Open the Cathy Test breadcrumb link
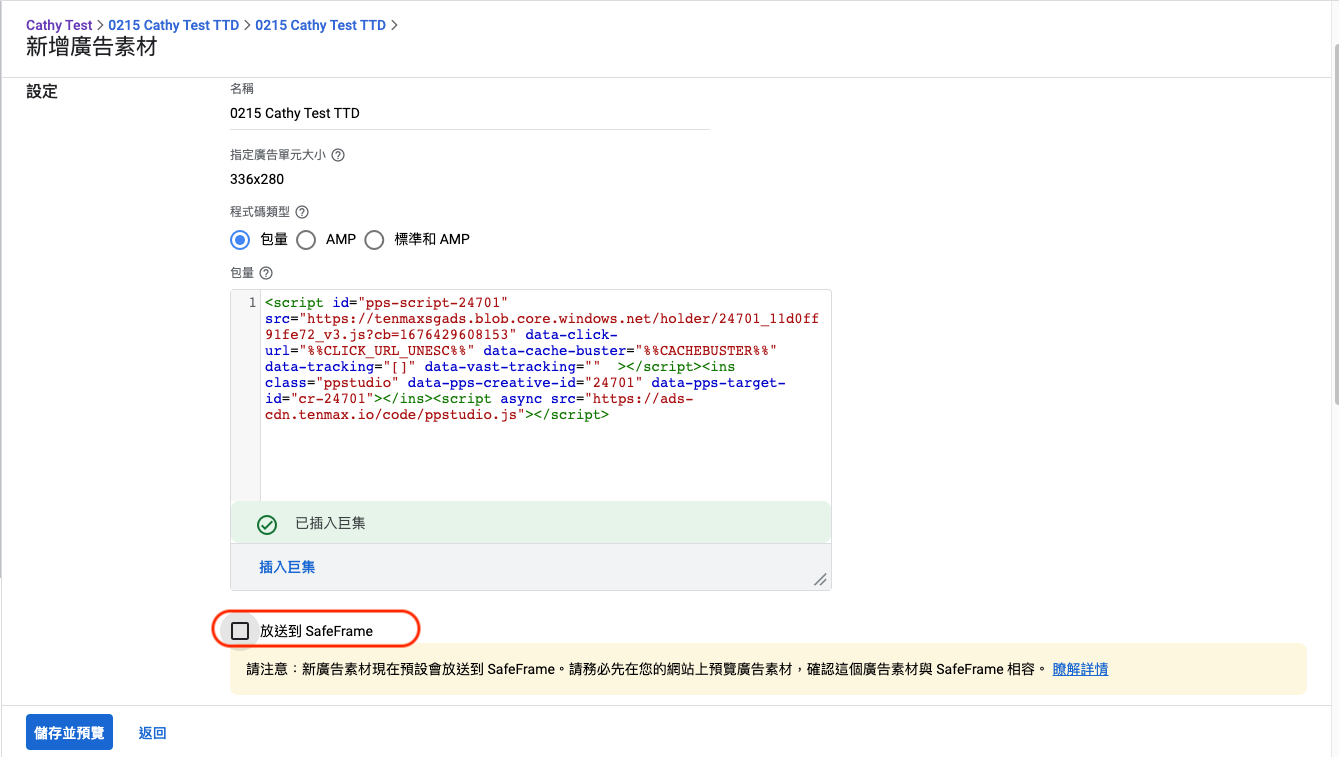This screenshot has height=757, width=1339. tap(59, 25)
